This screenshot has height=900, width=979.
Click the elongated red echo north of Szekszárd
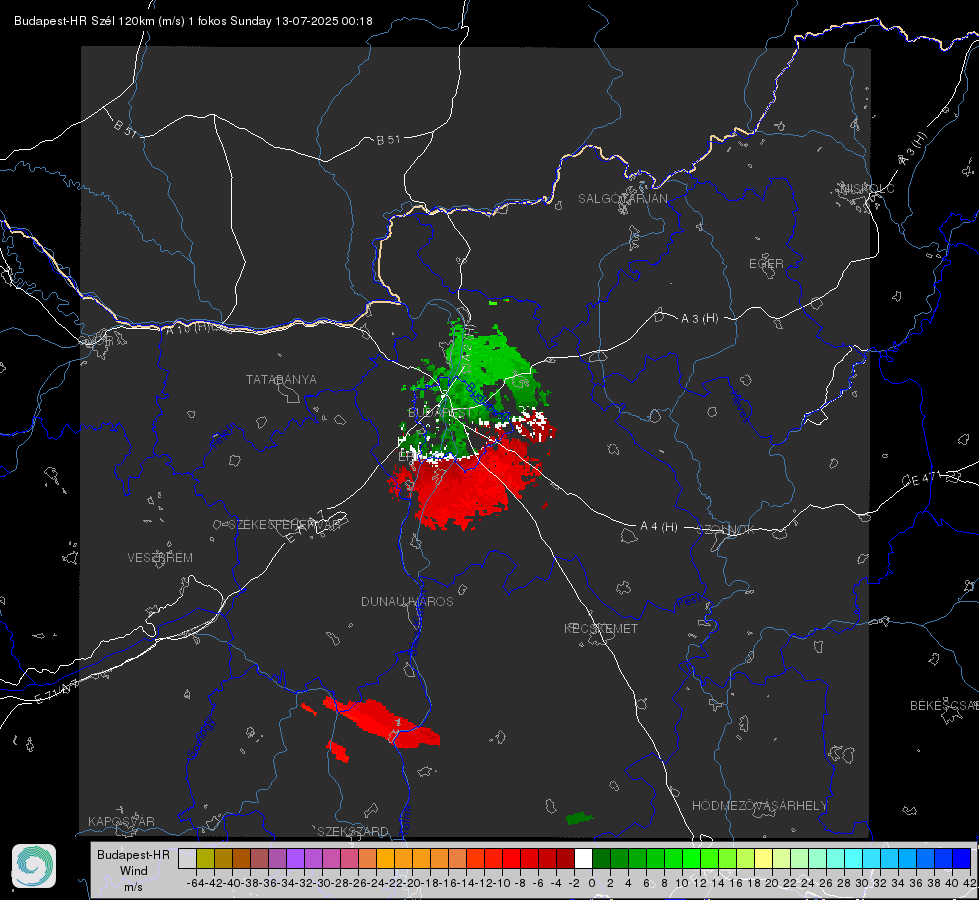click(x=382, y=722)
